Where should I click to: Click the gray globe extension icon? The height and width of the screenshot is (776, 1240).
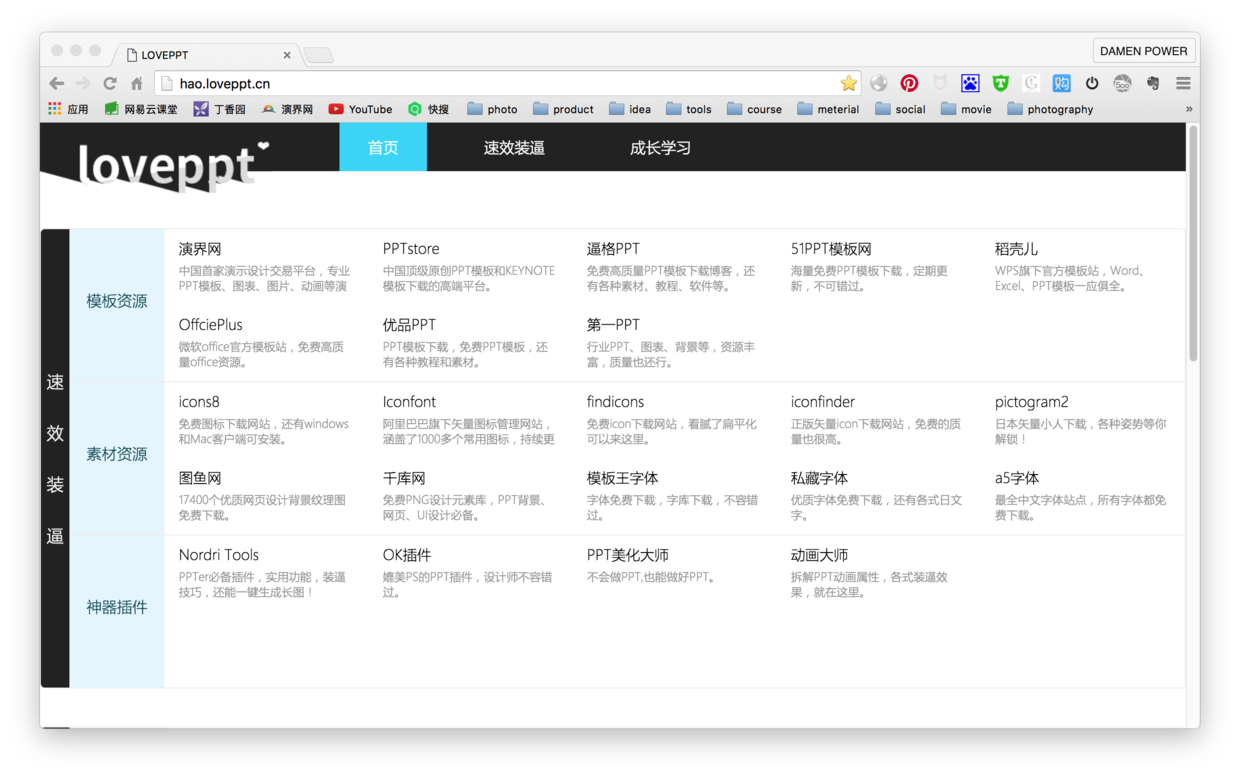(x=879, y=83)
